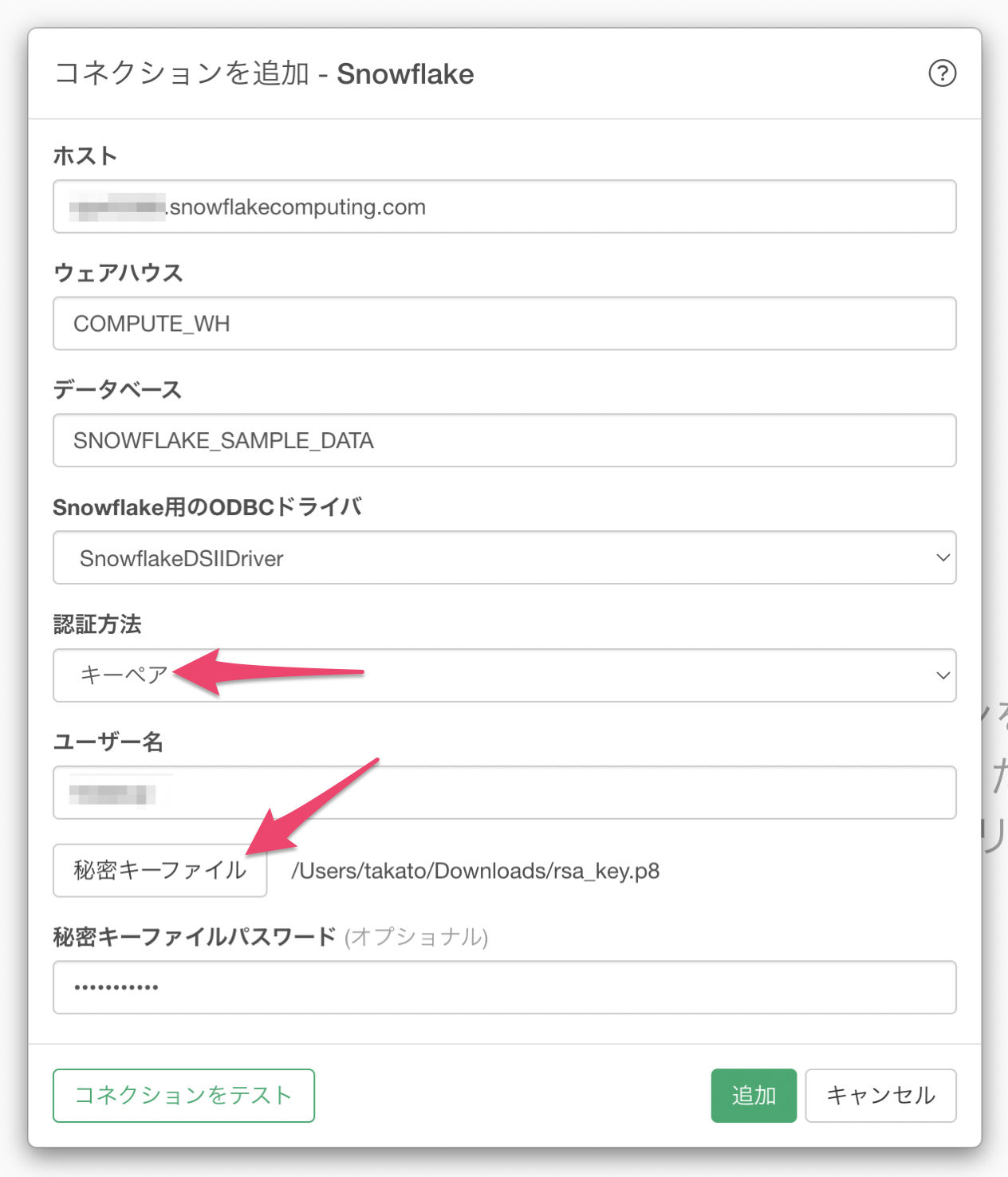This screenshot has width=1008, height=1177.
Task: Click the ウェアハウス label
Action: 118,273
